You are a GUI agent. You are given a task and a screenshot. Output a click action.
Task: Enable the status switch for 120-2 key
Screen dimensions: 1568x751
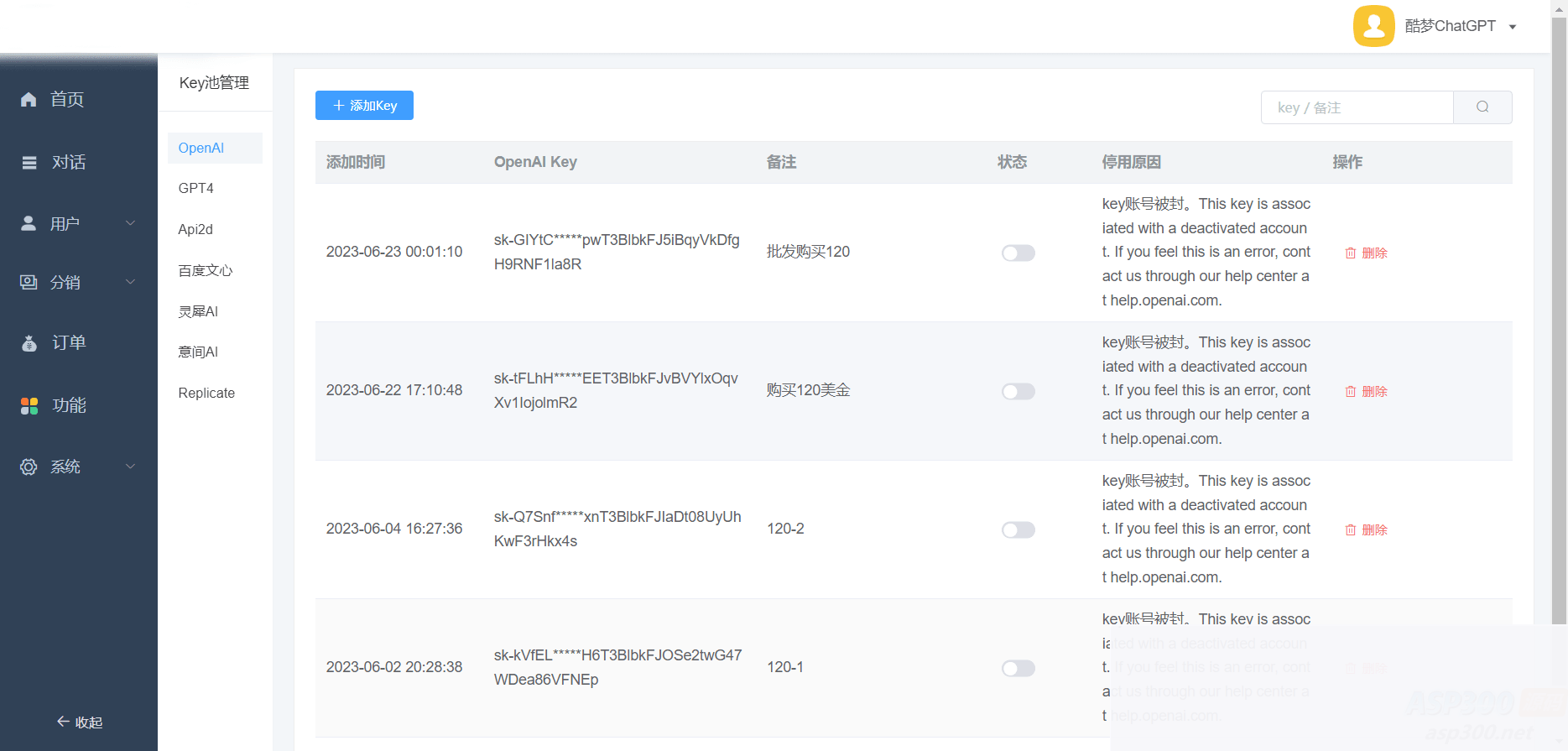pyautogui.click(x=1018, y=529)
